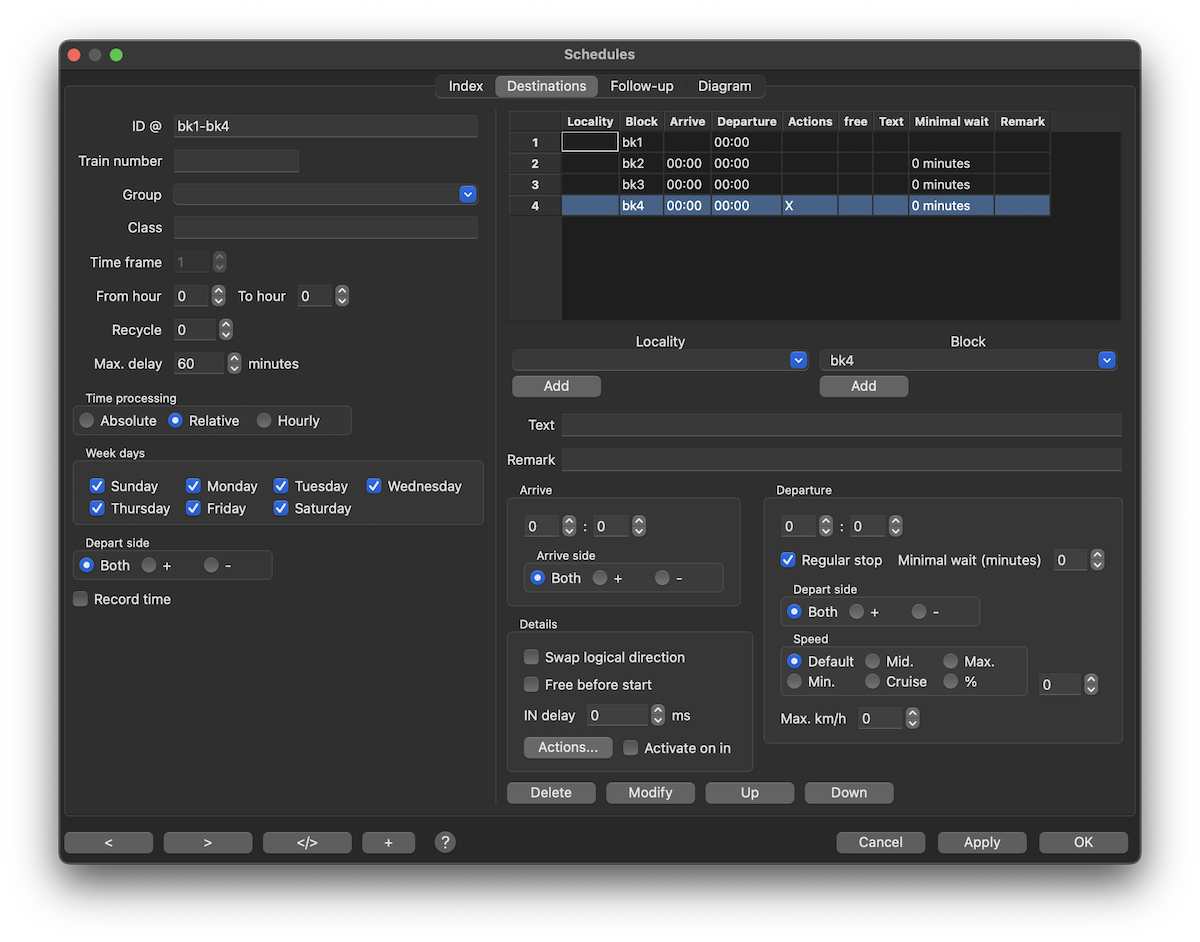
Task: Open the Follow-up tab
Action: click(x=642, y=86)
